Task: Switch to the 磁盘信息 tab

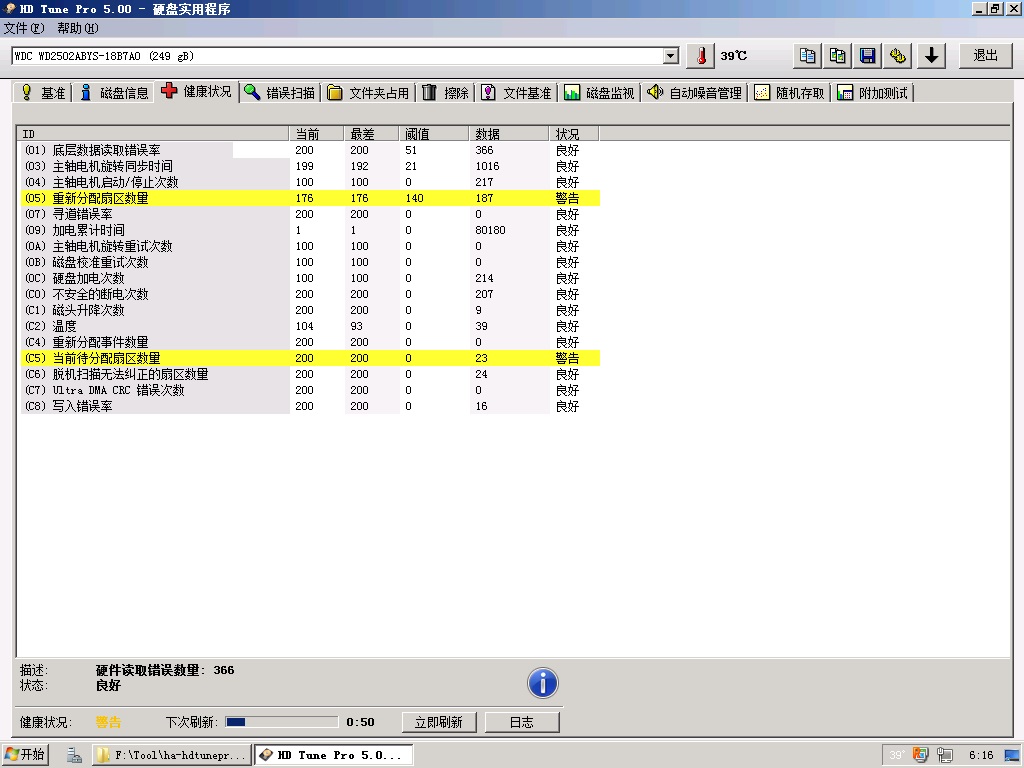Action: (x=114, y=93)
